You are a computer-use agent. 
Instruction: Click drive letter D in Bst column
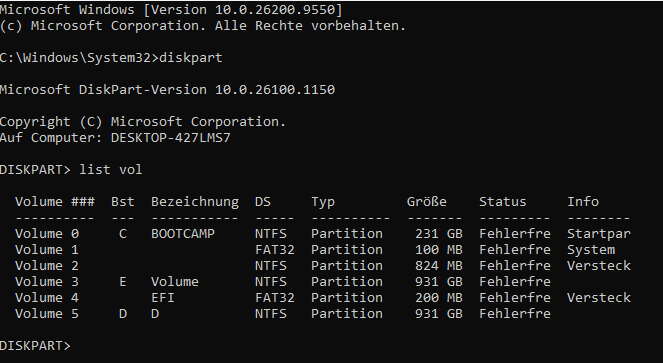123,314
